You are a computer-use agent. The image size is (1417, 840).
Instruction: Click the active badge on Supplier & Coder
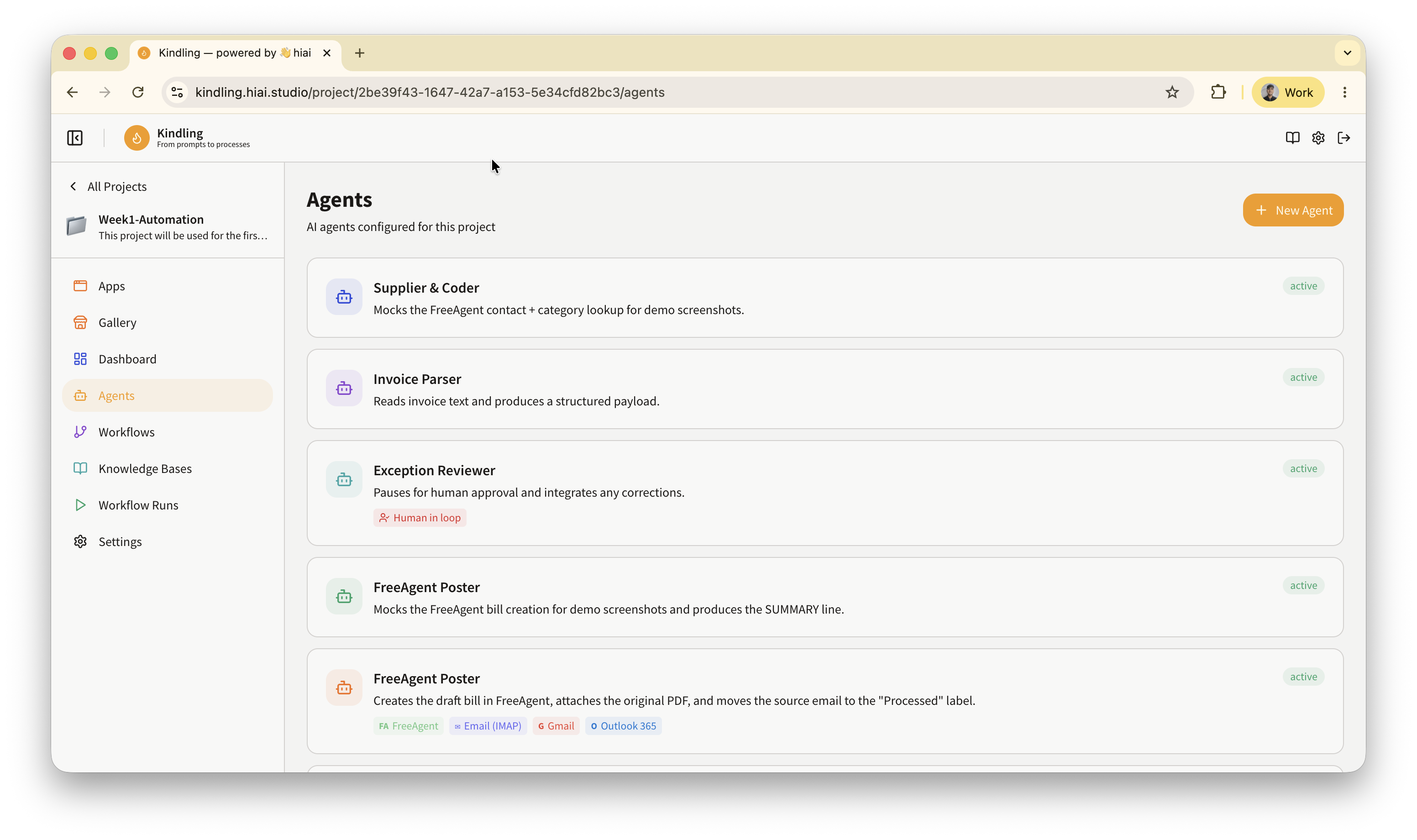(x=1303, y=286)
